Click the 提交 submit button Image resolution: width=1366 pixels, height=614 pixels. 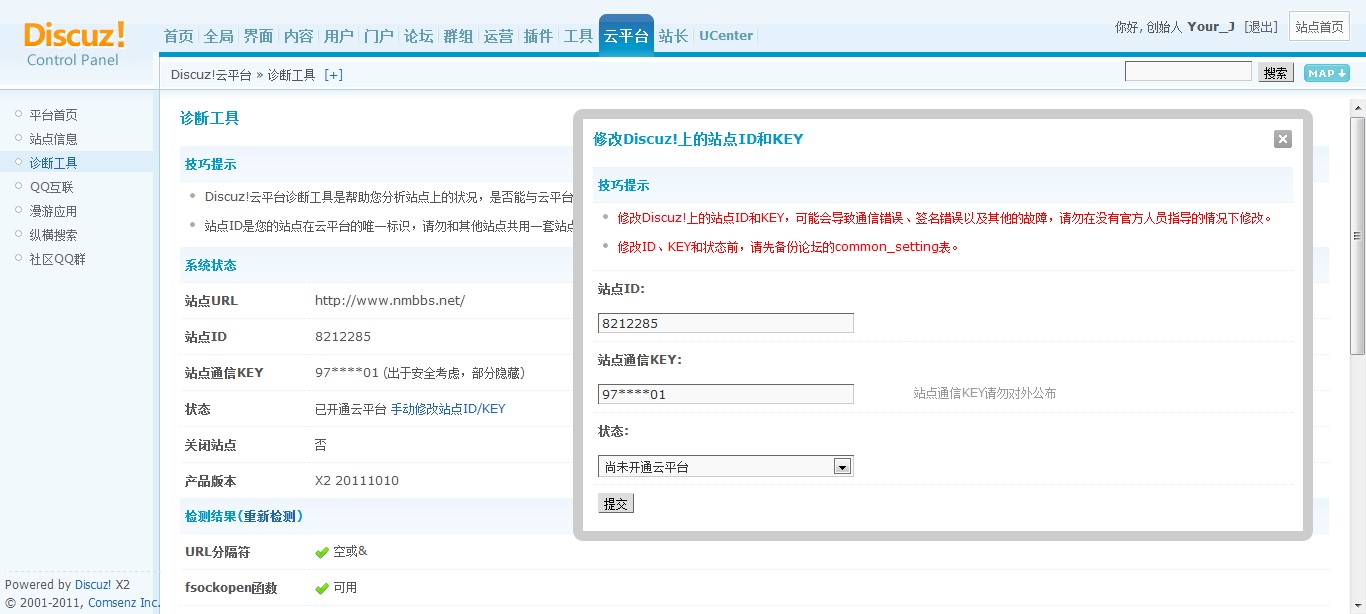click(x=616, y=504)
